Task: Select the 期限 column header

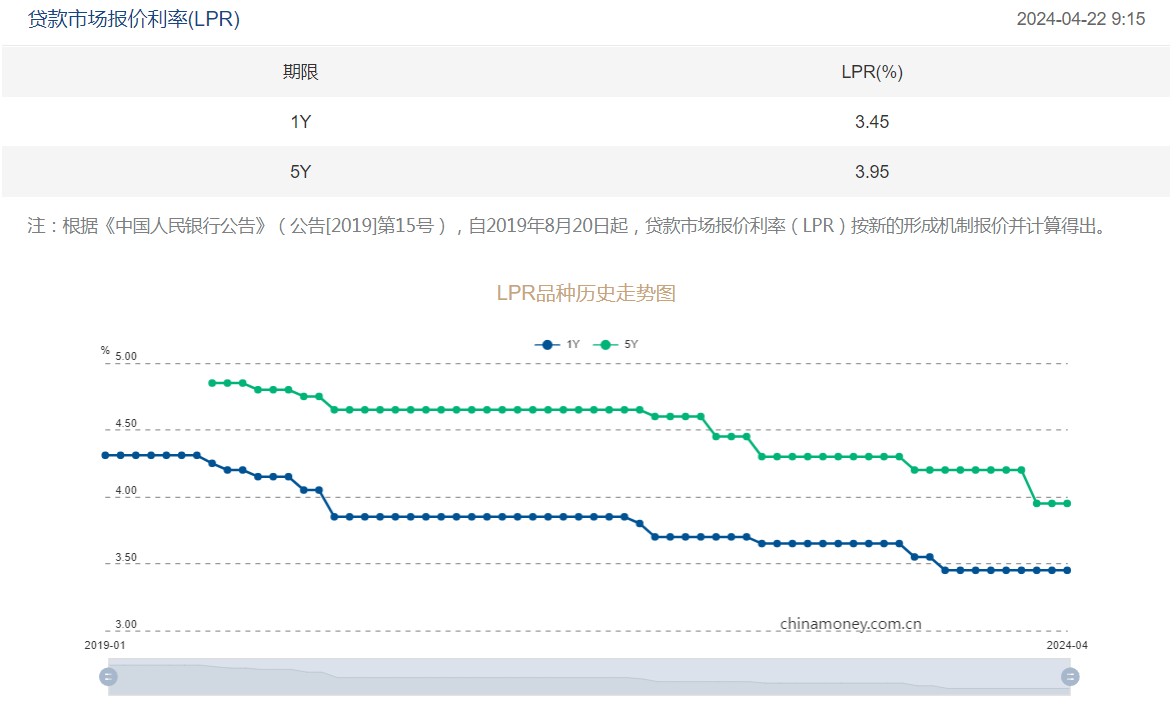Action: (x=300, y=72)
